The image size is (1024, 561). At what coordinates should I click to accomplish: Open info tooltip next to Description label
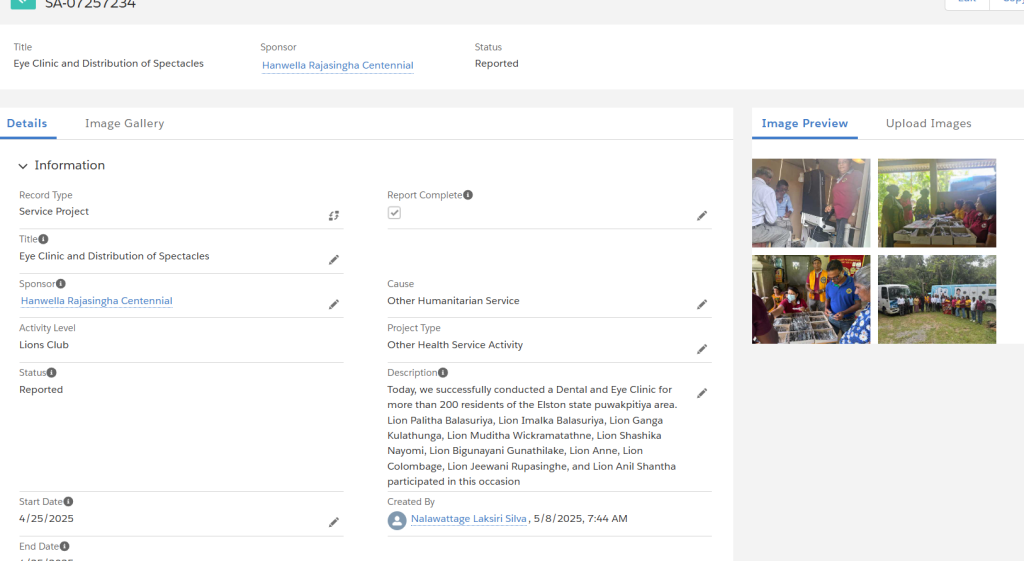click(x=443, y=372)
